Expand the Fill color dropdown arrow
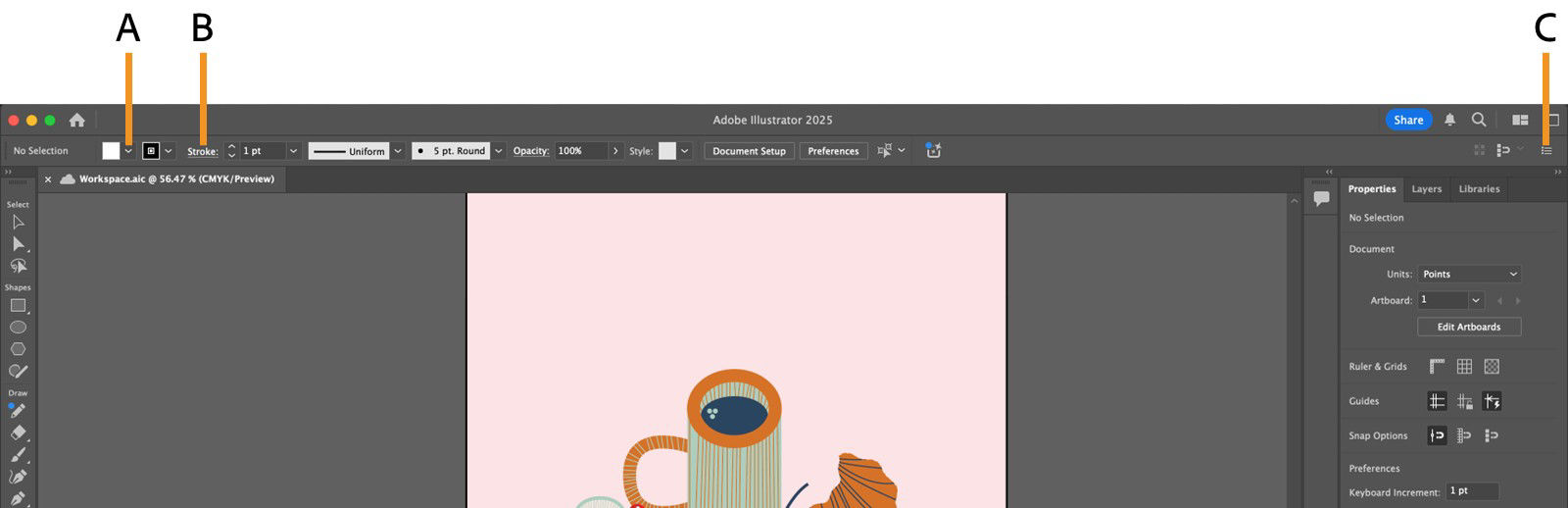This screenshot has width=1568, height=508. click(128, 151)
